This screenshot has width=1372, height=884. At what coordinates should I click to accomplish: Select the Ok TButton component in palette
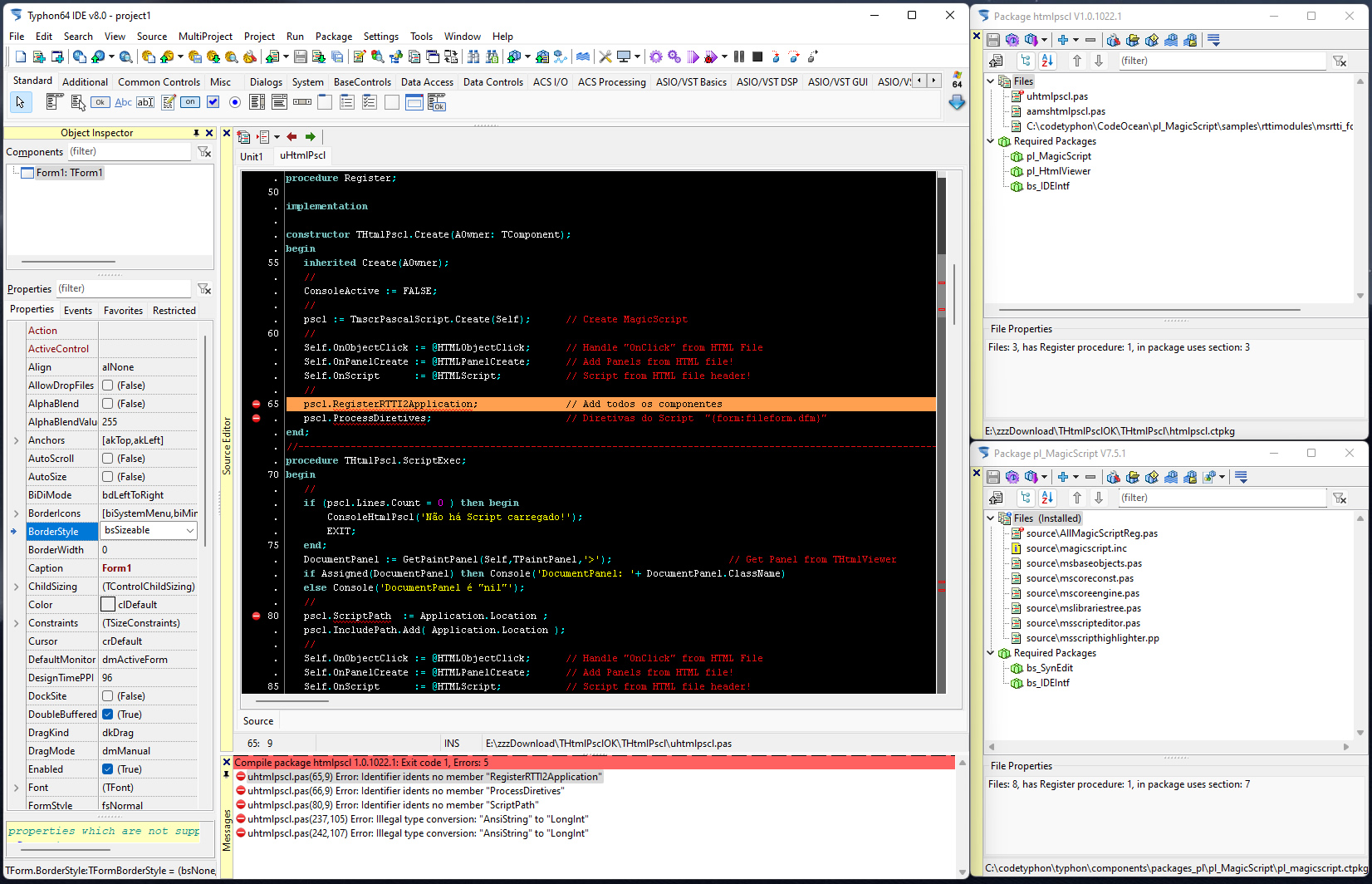coord(100,102)
